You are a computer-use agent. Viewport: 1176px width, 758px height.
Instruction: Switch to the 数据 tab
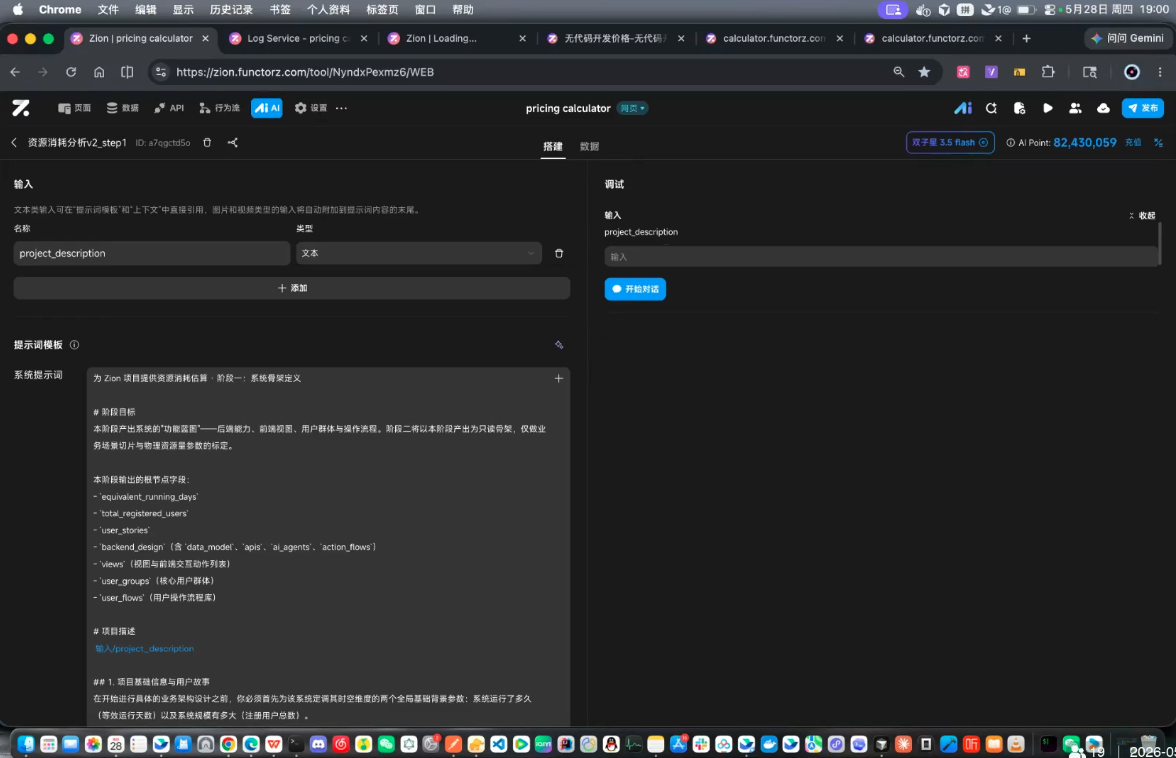click(589, 146)
